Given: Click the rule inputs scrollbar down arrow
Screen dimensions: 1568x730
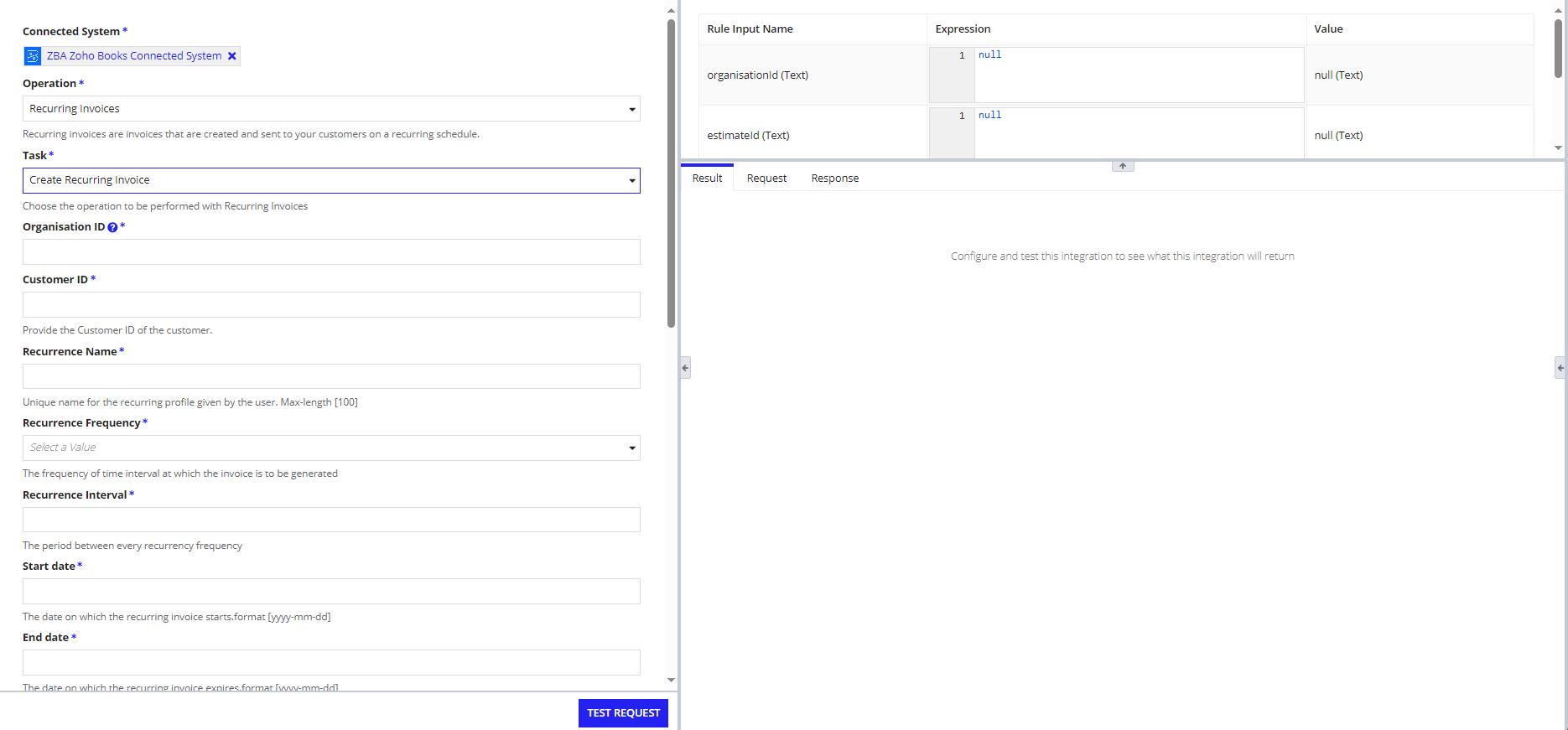Looking at the screenshot, I should (1558, 148).
